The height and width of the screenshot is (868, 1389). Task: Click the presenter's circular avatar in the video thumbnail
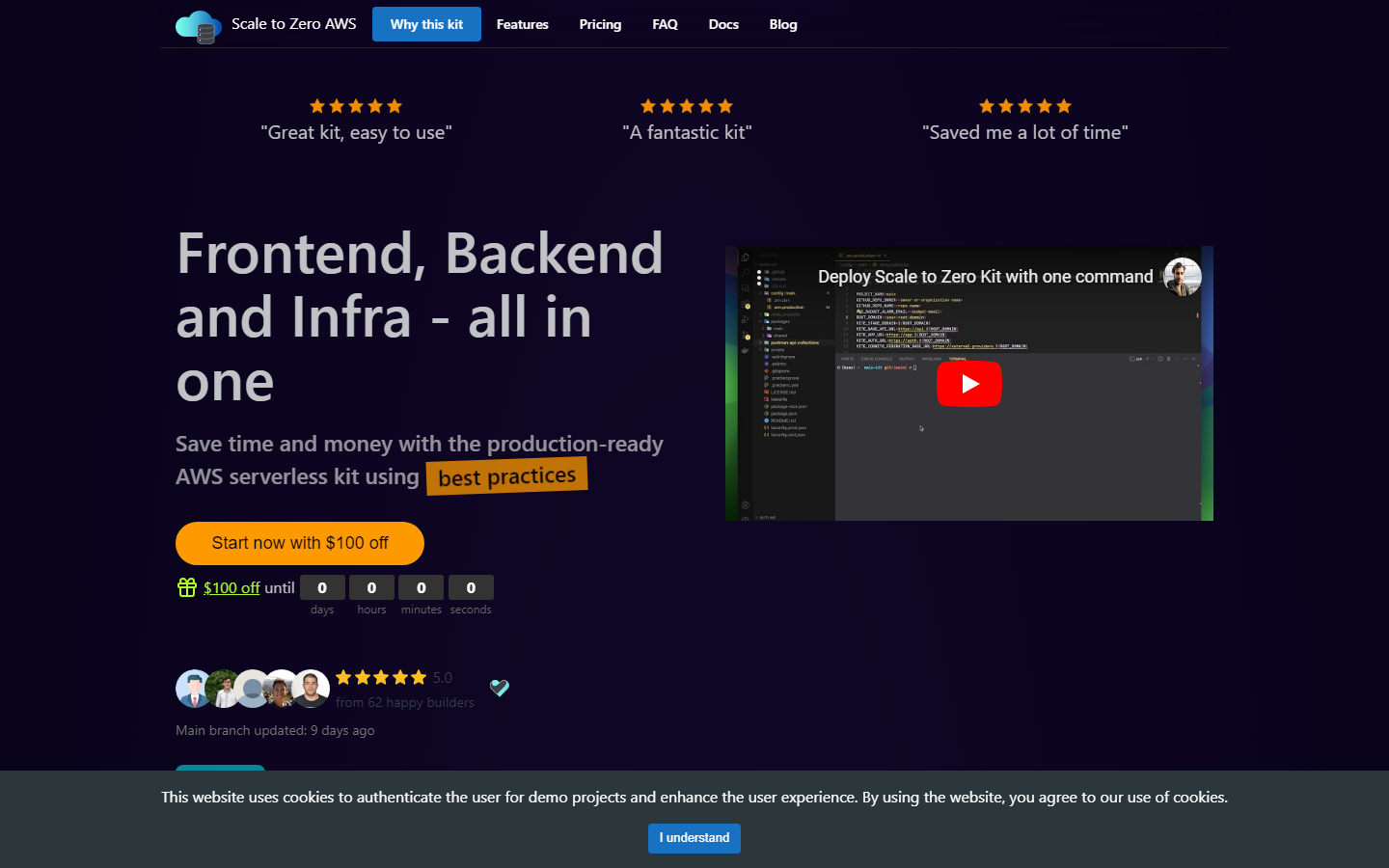pos(1183,277)
